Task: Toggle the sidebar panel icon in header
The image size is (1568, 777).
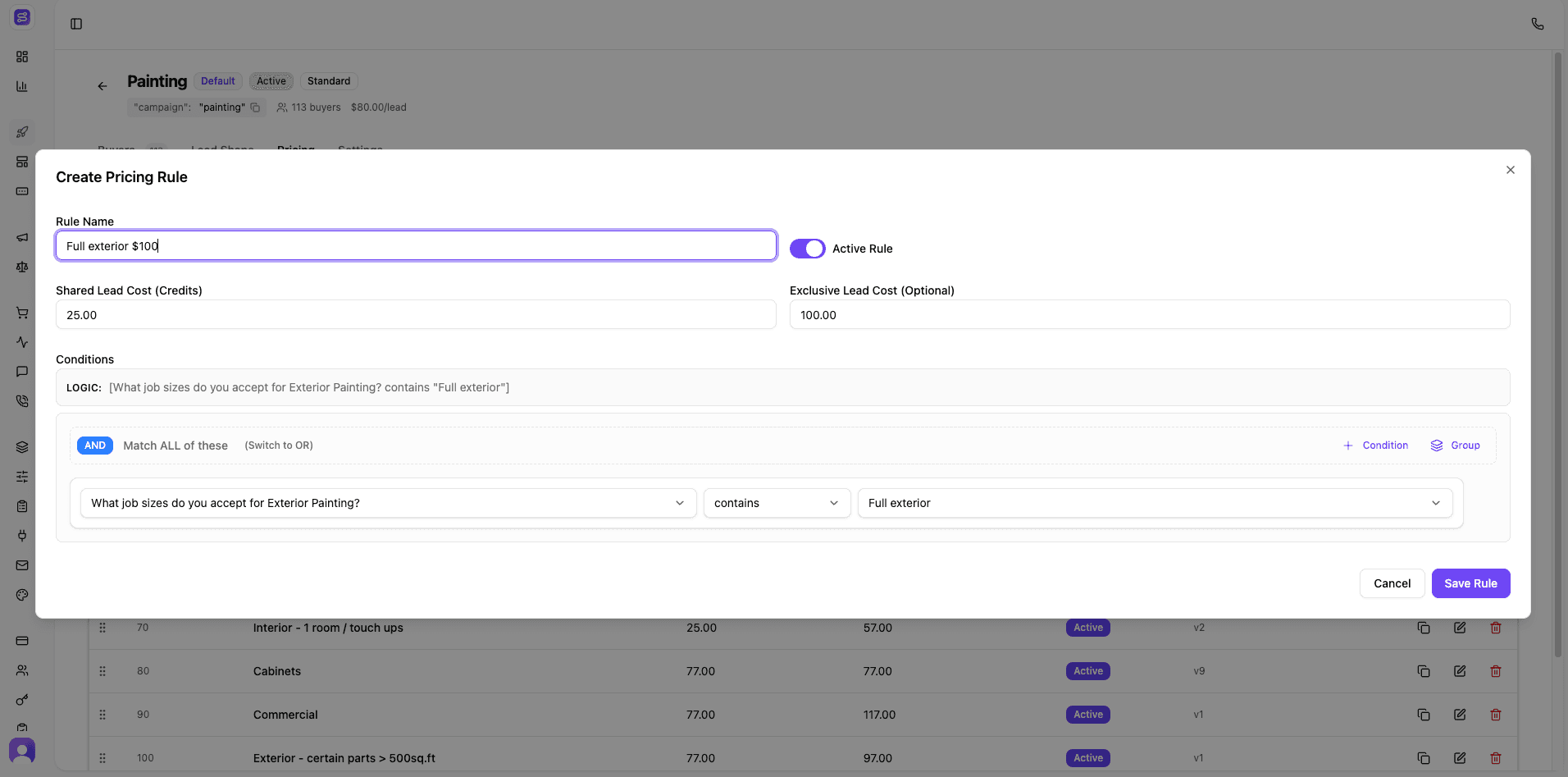Action: [76, 24]
